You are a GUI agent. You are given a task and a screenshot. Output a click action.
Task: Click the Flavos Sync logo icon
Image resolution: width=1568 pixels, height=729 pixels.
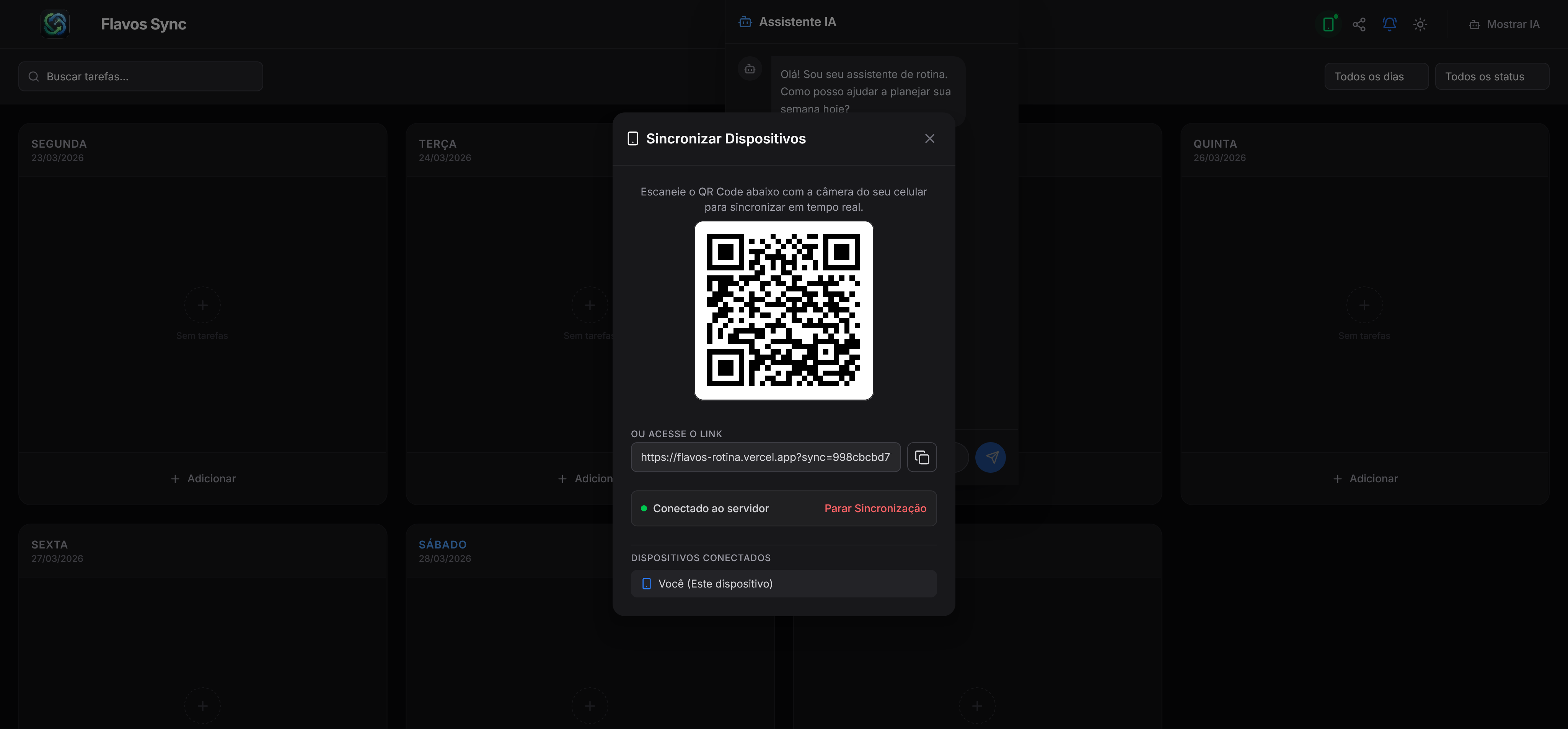point(55,24)
